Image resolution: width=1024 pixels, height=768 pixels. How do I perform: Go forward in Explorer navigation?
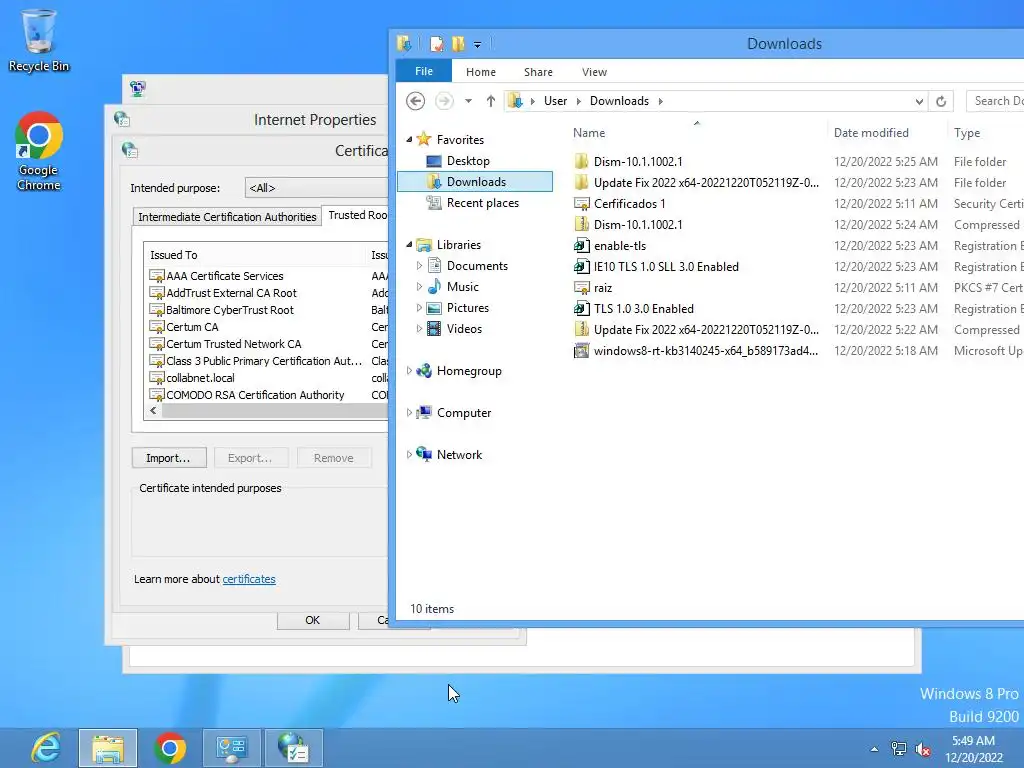coord(444,101)
